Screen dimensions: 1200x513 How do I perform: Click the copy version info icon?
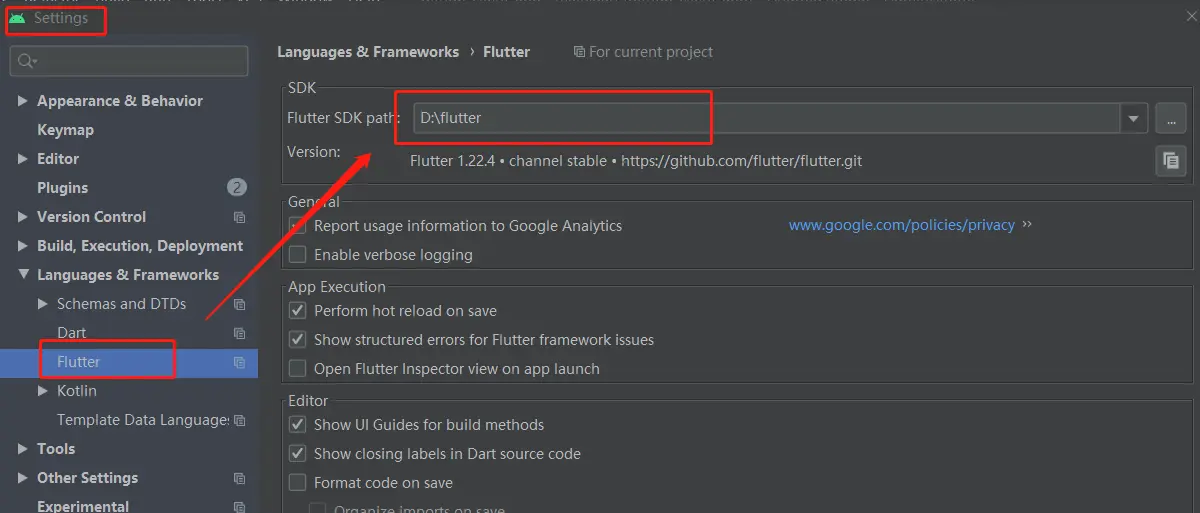(1170, 160)
